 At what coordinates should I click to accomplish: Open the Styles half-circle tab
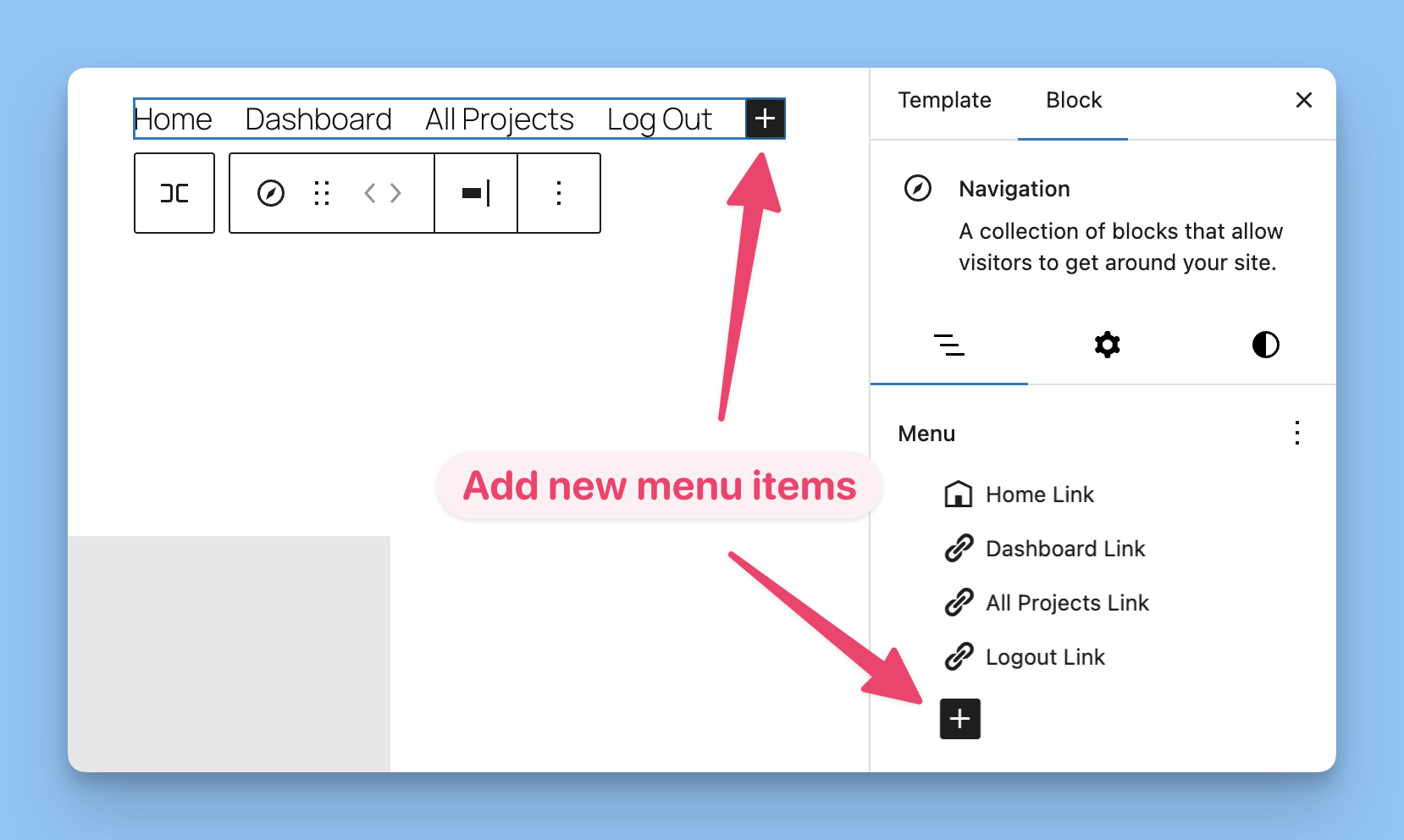1265,345
